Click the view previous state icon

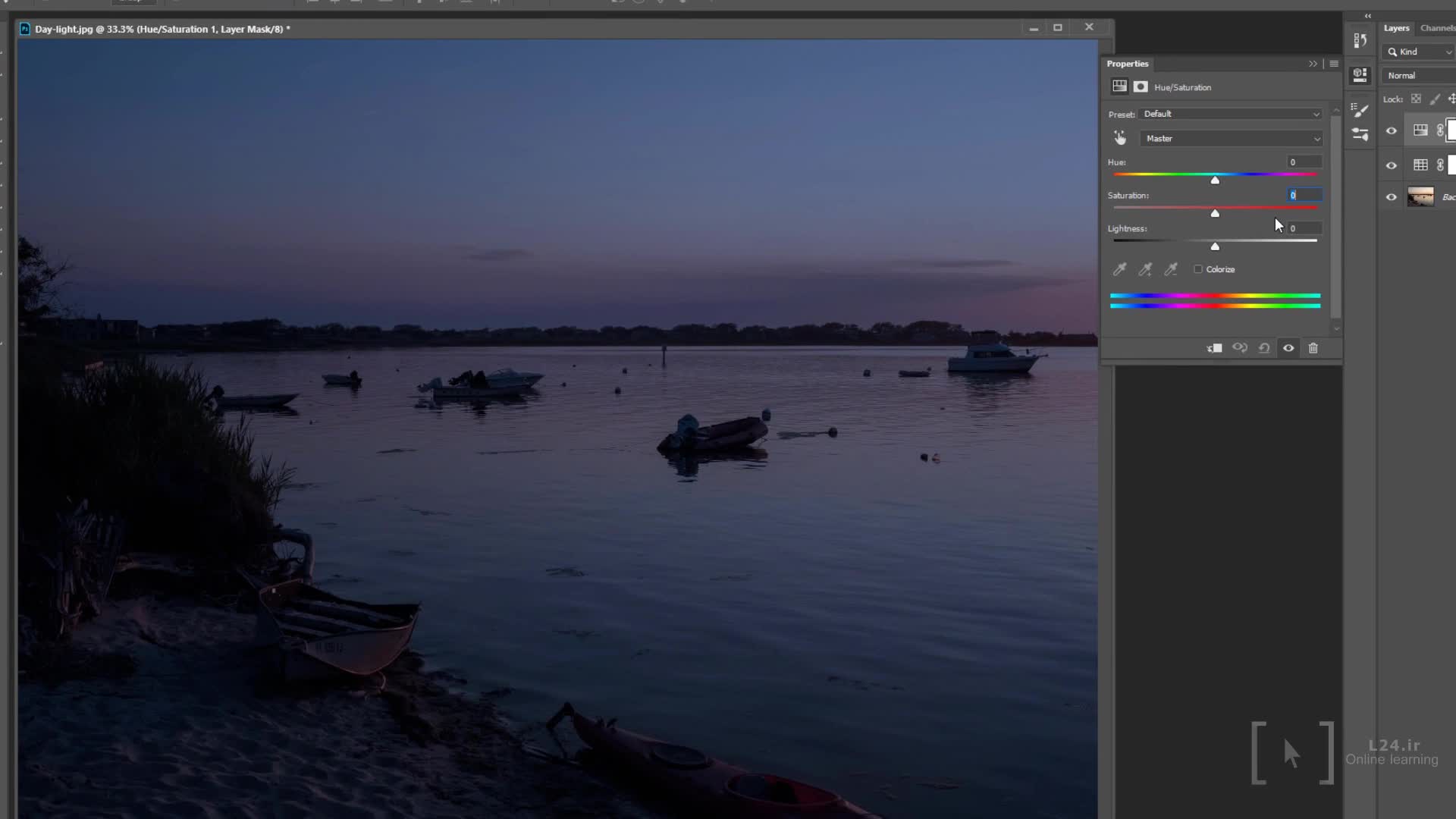[1240, 348]
